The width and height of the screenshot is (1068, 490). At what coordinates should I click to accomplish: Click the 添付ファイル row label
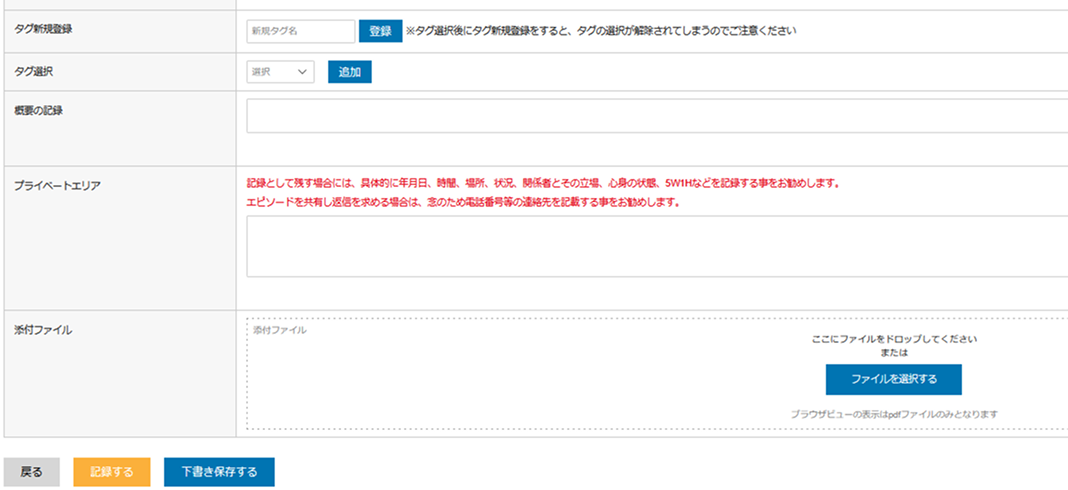[x=43, y=329]
